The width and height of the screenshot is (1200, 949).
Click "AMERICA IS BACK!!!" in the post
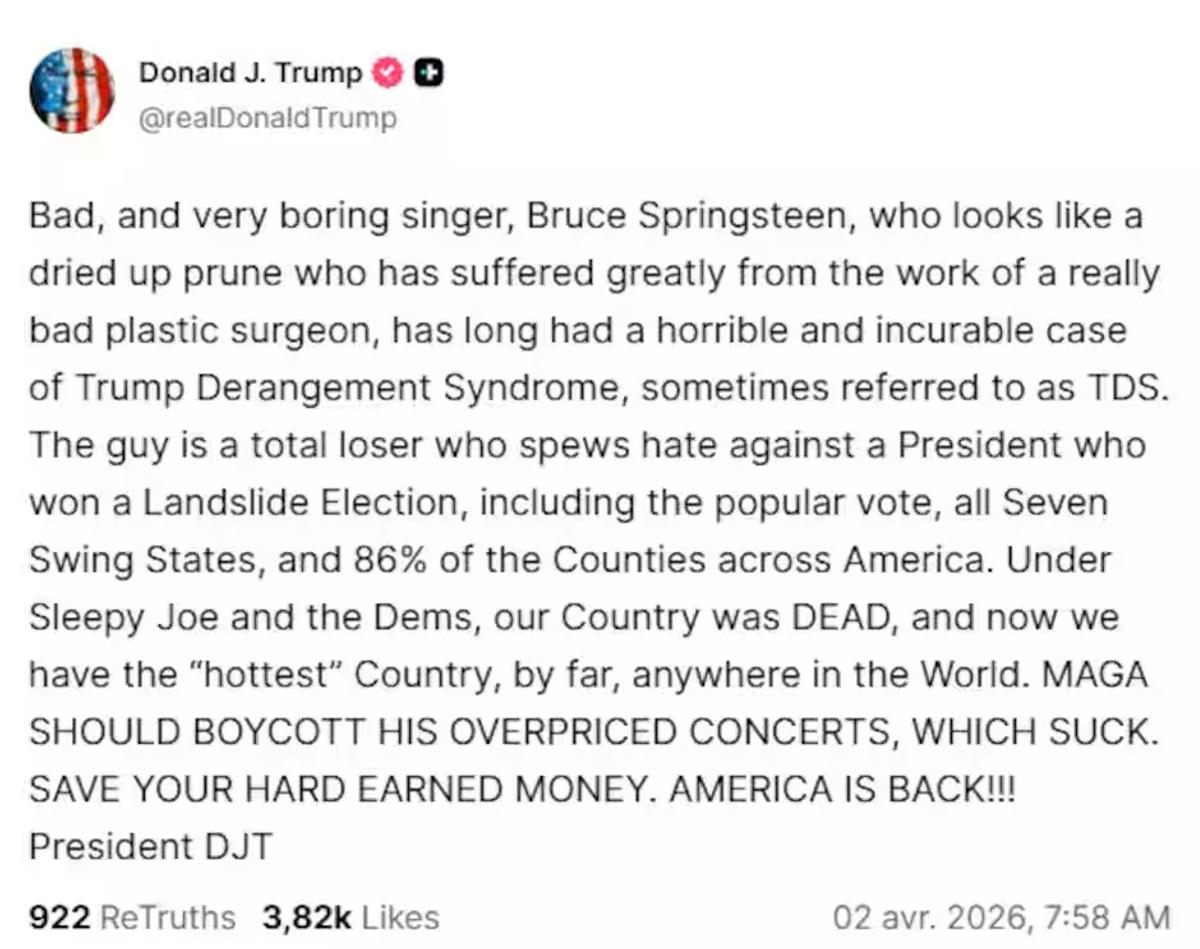pyautogui.click(x=842, y=789)
